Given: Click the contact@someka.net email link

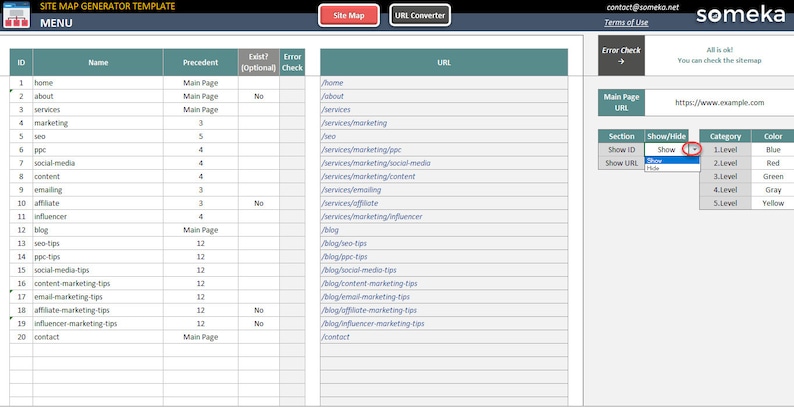Looking at the screenshot, I should point(643,7).
